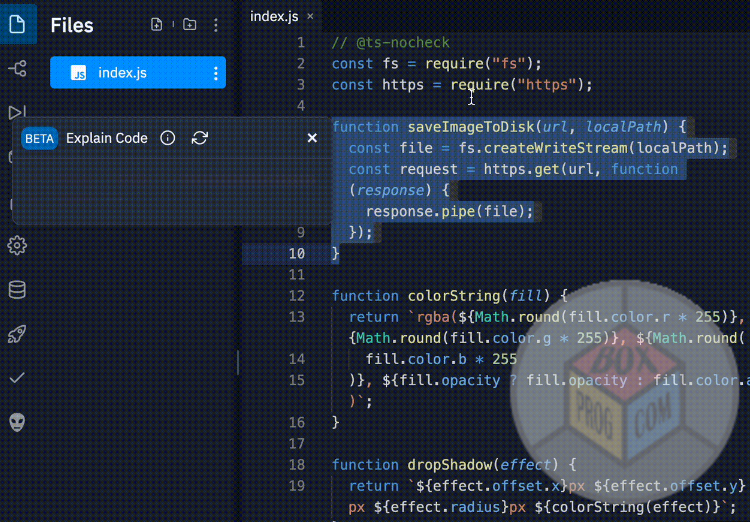
Task: Open Files panel three-dot options menu
Action: pos(216,25)
